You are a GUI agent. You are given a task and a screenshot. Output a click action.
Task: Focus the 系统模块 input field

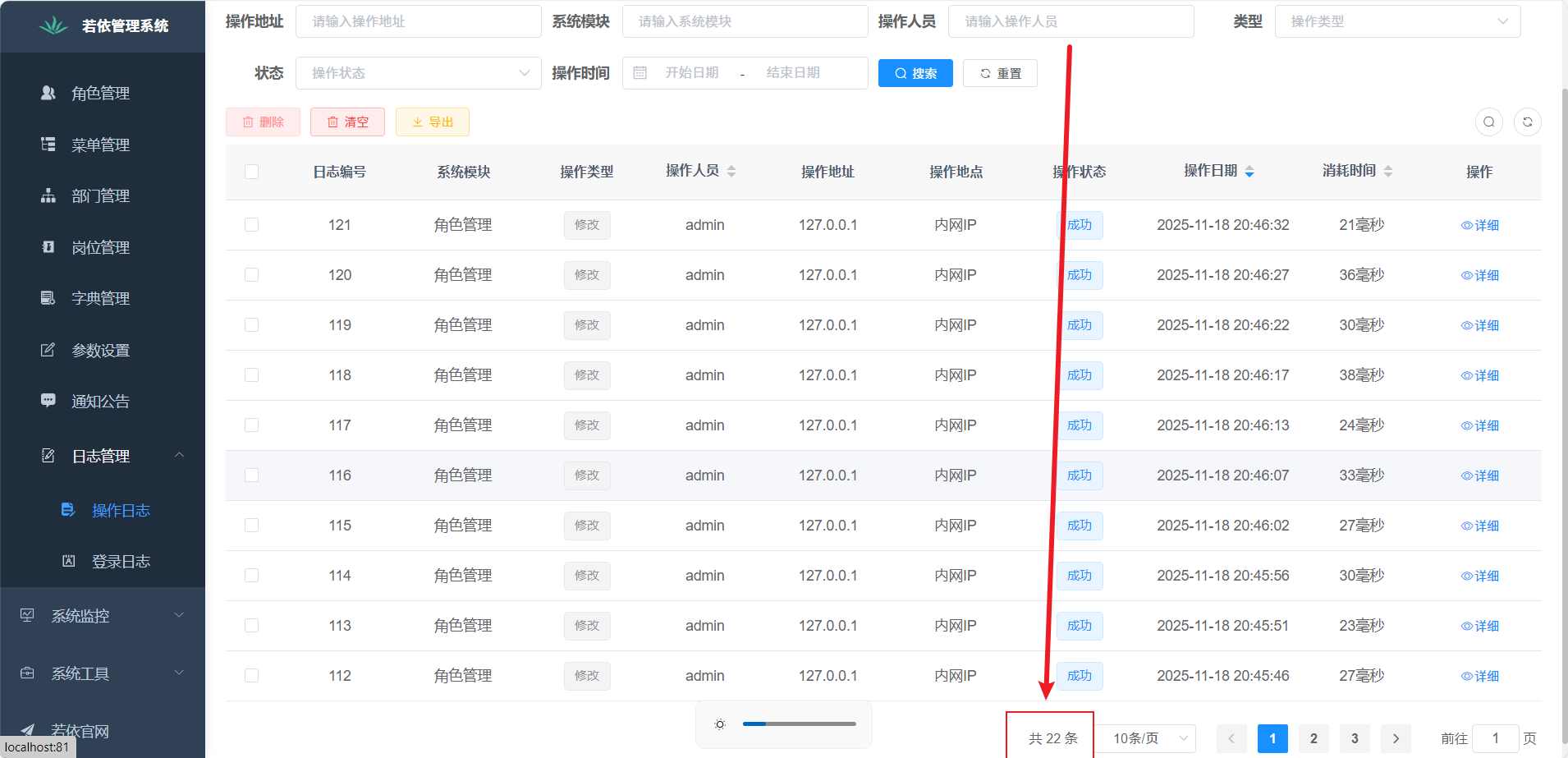745,21
